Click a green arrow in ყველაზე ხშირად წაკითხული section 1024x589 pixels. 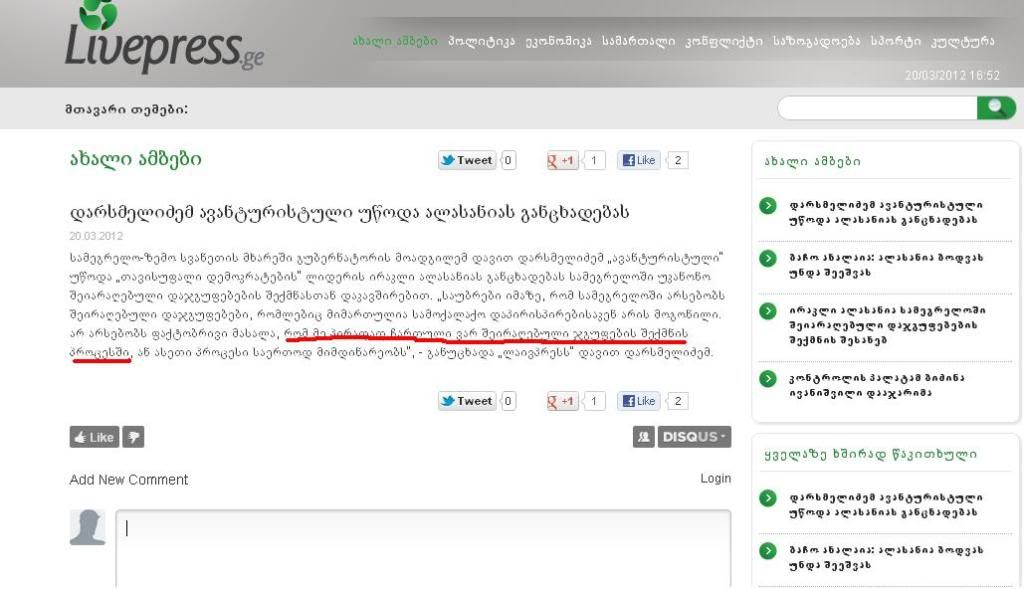point(769,497)
